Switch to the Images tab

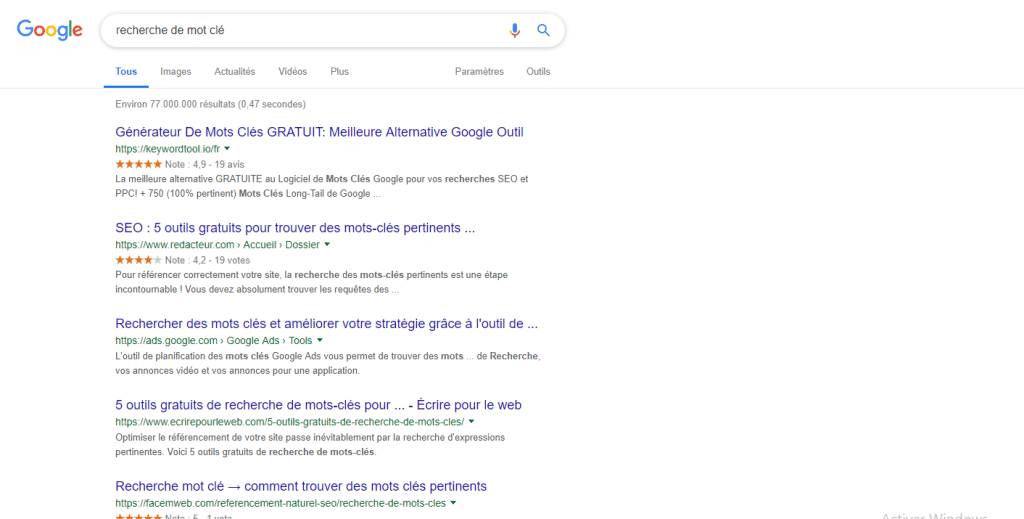[176, 72]
